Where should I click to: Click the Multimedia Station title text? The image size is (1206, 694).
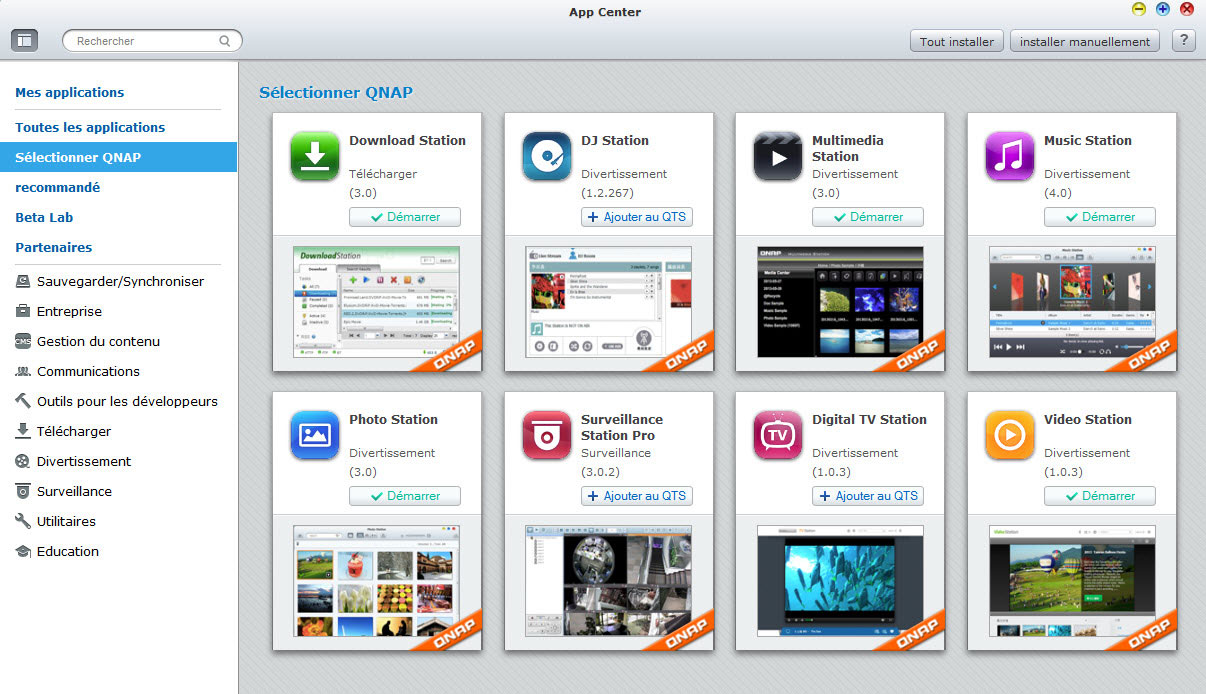click(x=848, y=149)
